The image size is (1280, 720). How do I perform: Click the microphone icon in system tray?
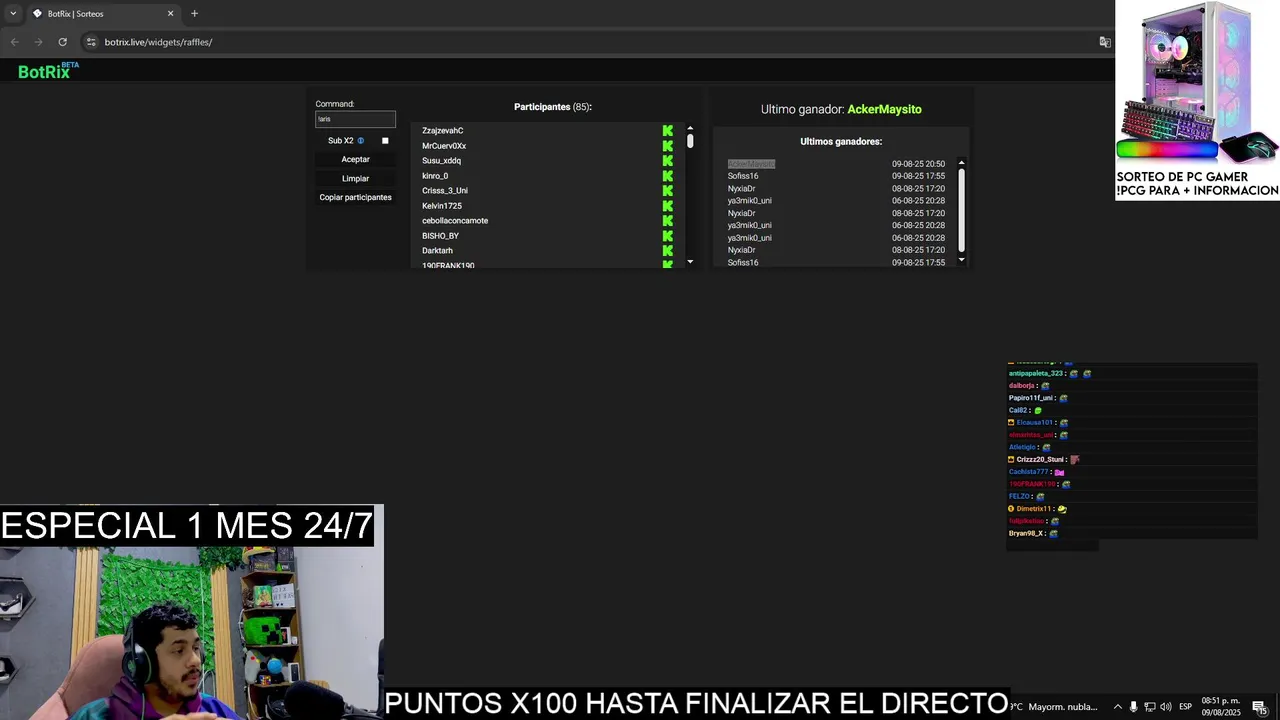[1133, 707]
